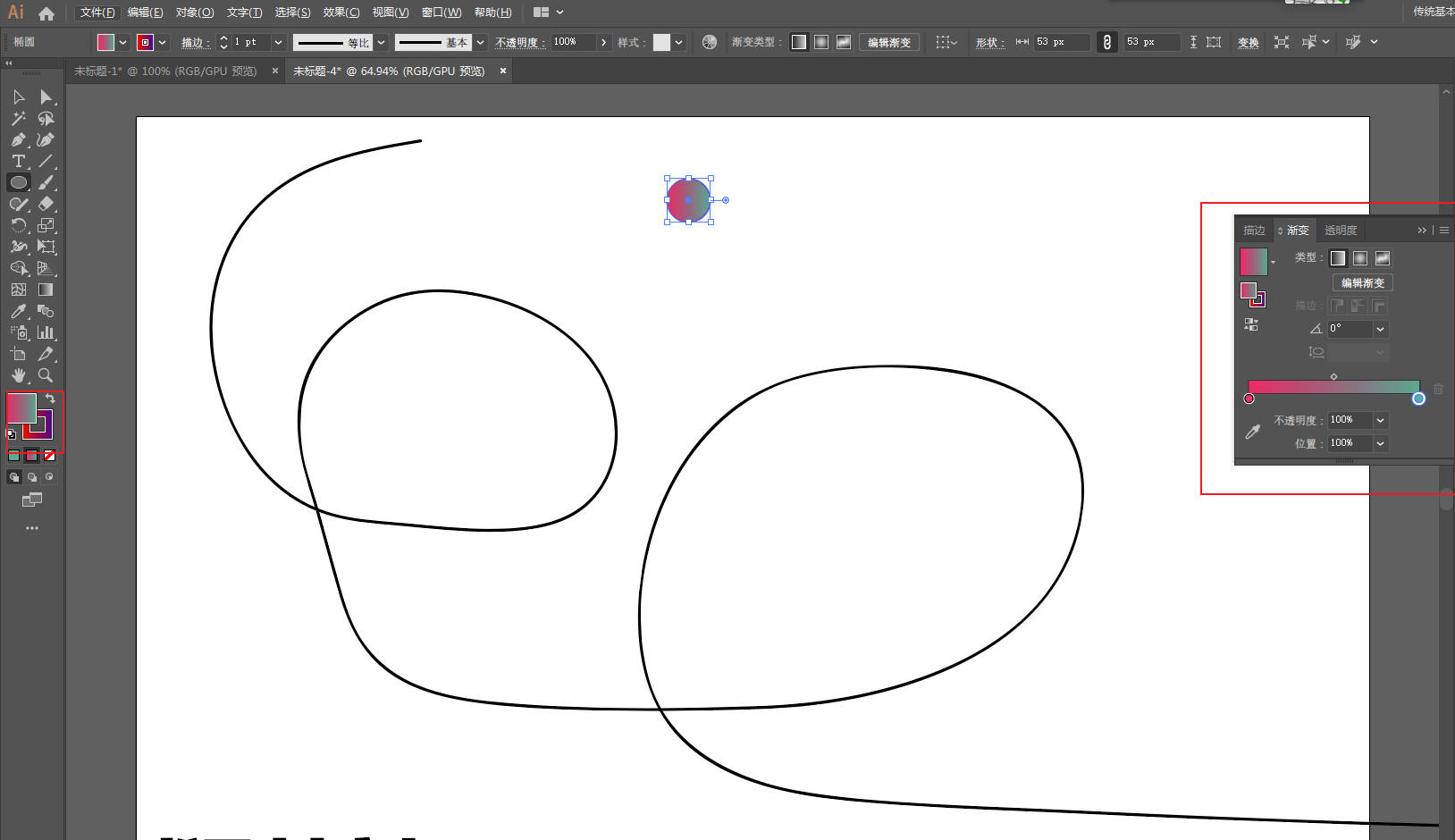This screenshot has height=840, width=1455.
Task: Select the Zoom magnifier tool
Action: 46,375
